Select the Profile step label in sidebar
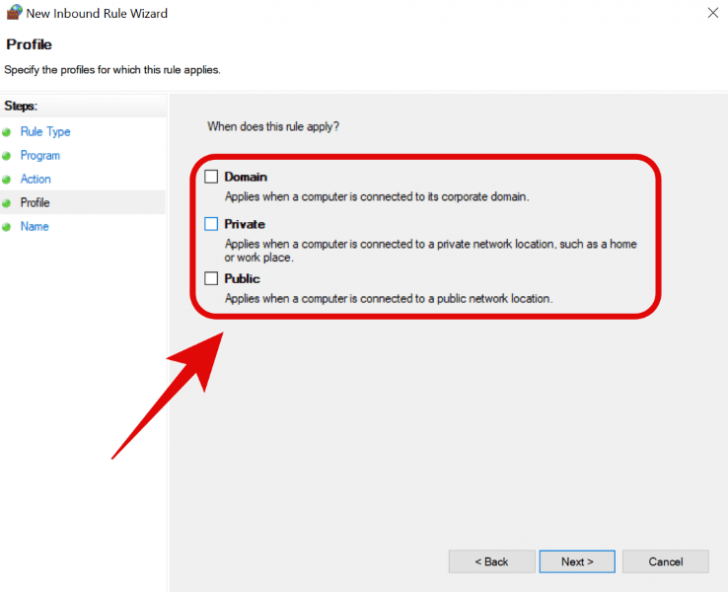The width and height of the screenshot is (728, 592). (35, 203)
